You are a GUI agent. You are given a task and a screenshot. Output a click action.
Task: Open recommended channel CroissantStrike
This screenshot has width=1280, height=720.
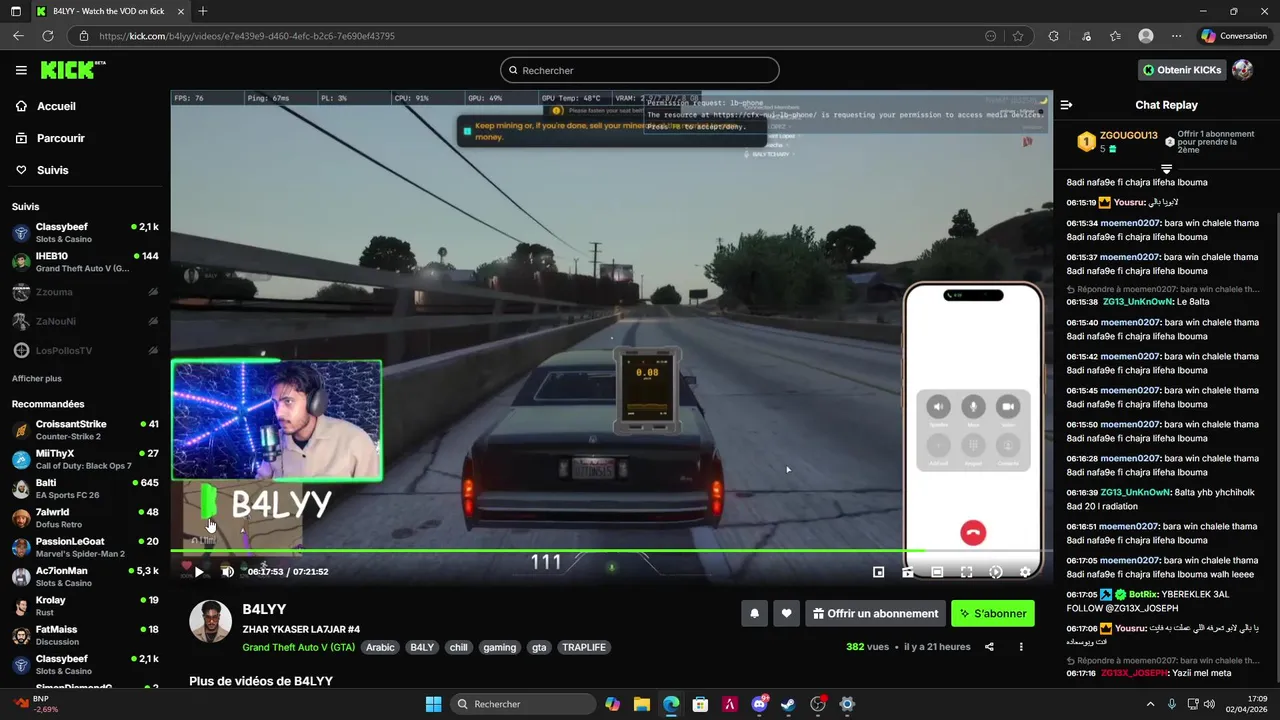[x=85, y=430]
